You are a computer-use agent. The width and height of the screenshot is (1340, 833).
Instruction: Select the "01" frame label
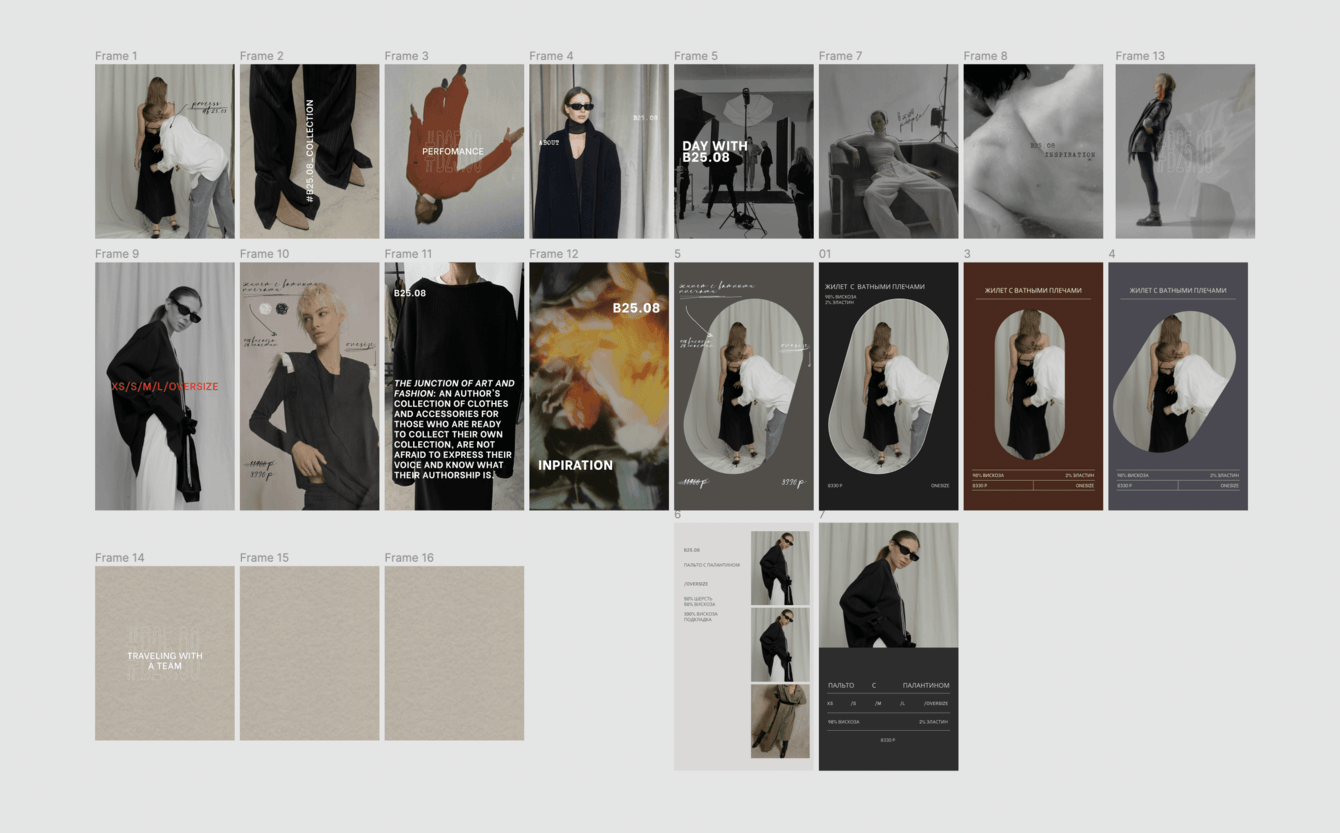click(825, 254)
